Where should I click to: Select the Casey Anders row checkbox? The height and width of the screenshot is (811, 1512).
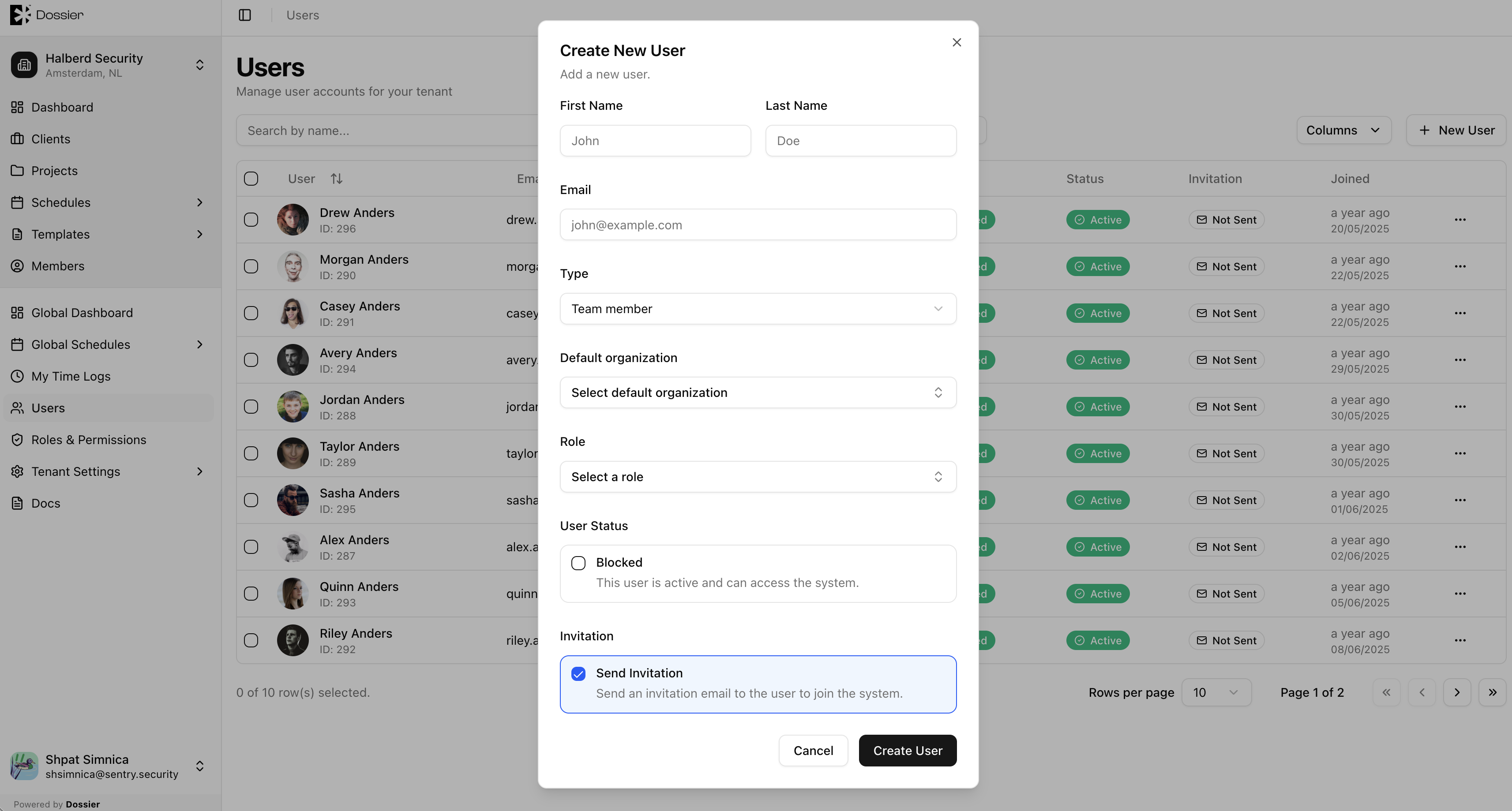(x=251, y=313)
